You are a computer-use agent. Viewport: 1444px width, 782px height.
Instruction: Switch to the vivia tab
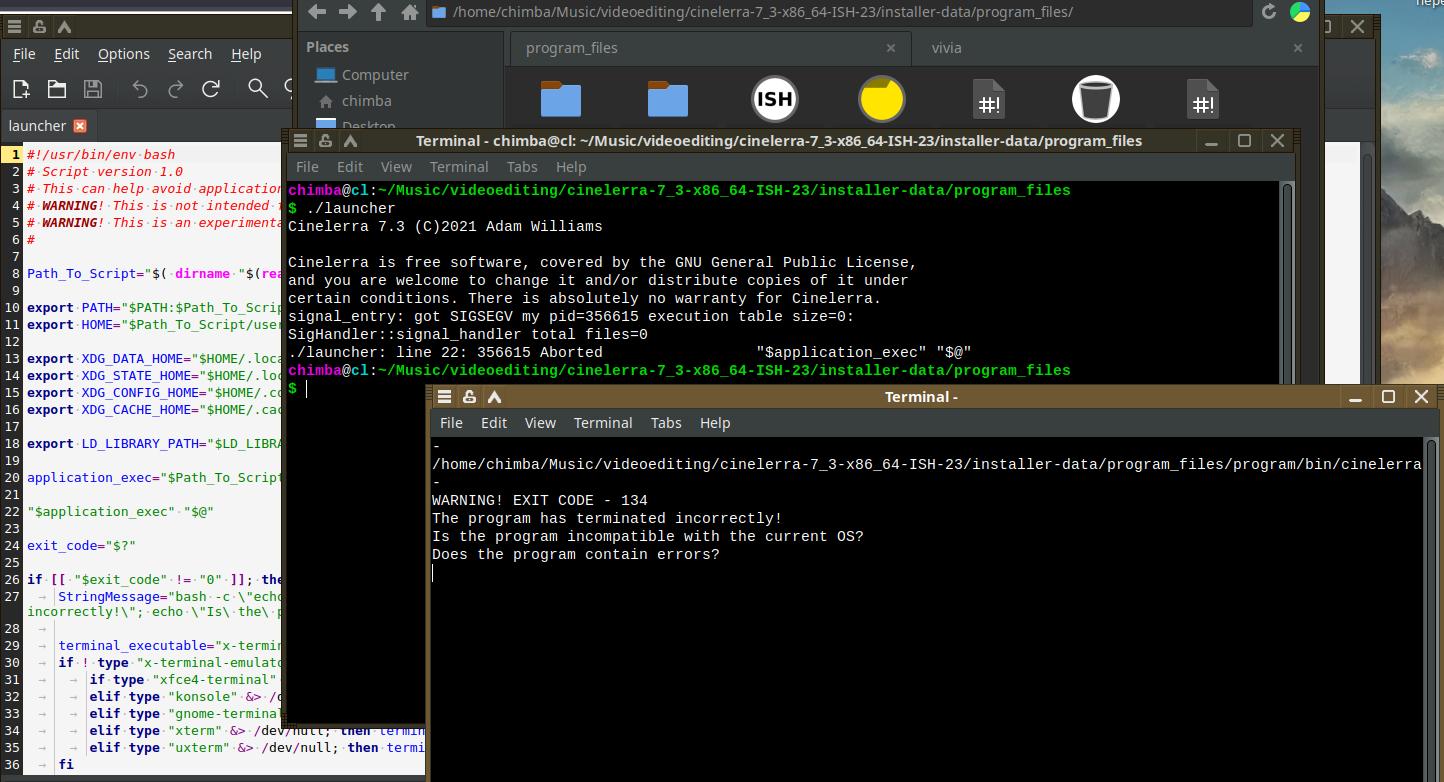(946, 48)
